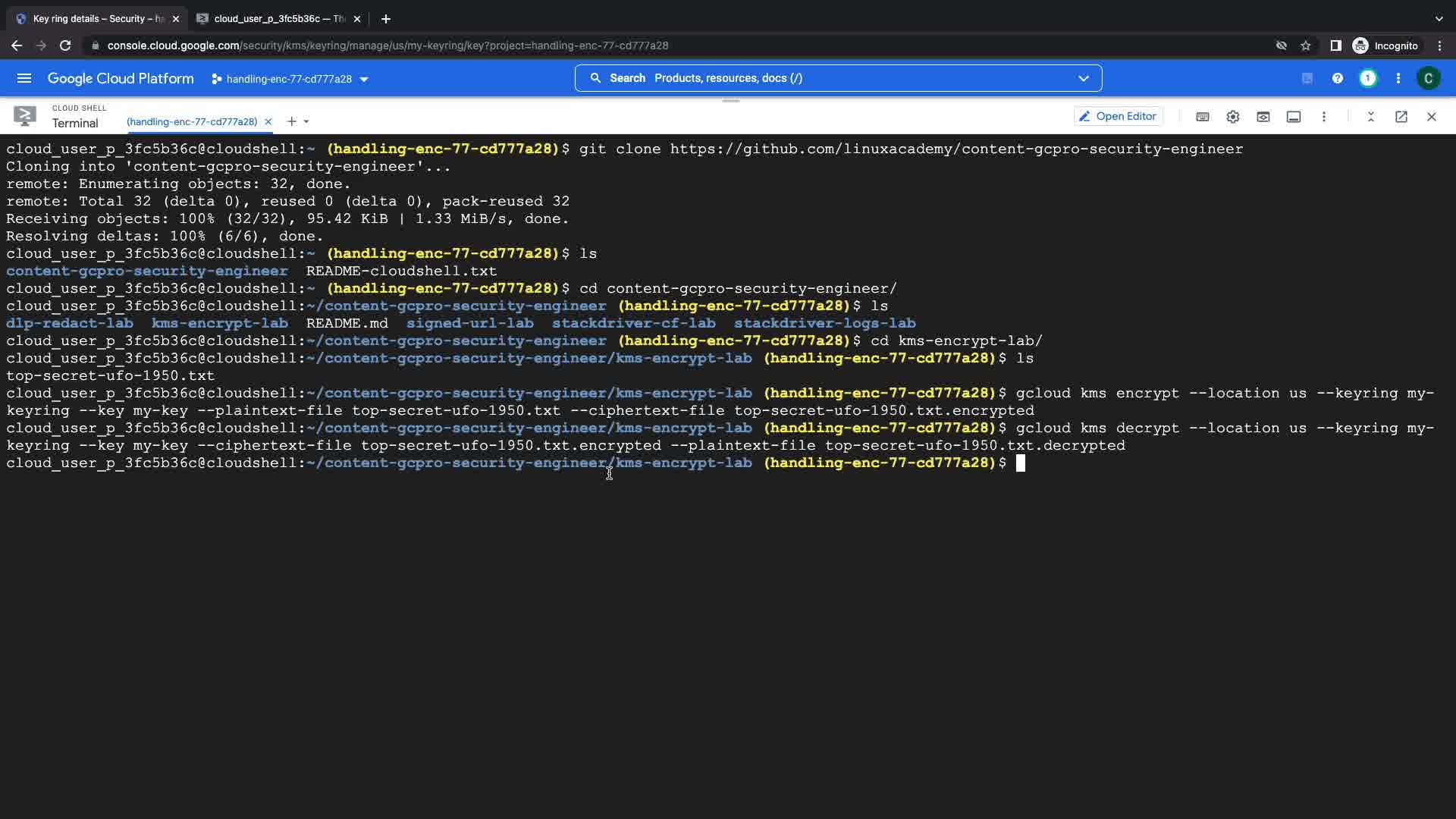Toggle the session information panel icon
1456x819 pixels.
[x=1293, y=117]
